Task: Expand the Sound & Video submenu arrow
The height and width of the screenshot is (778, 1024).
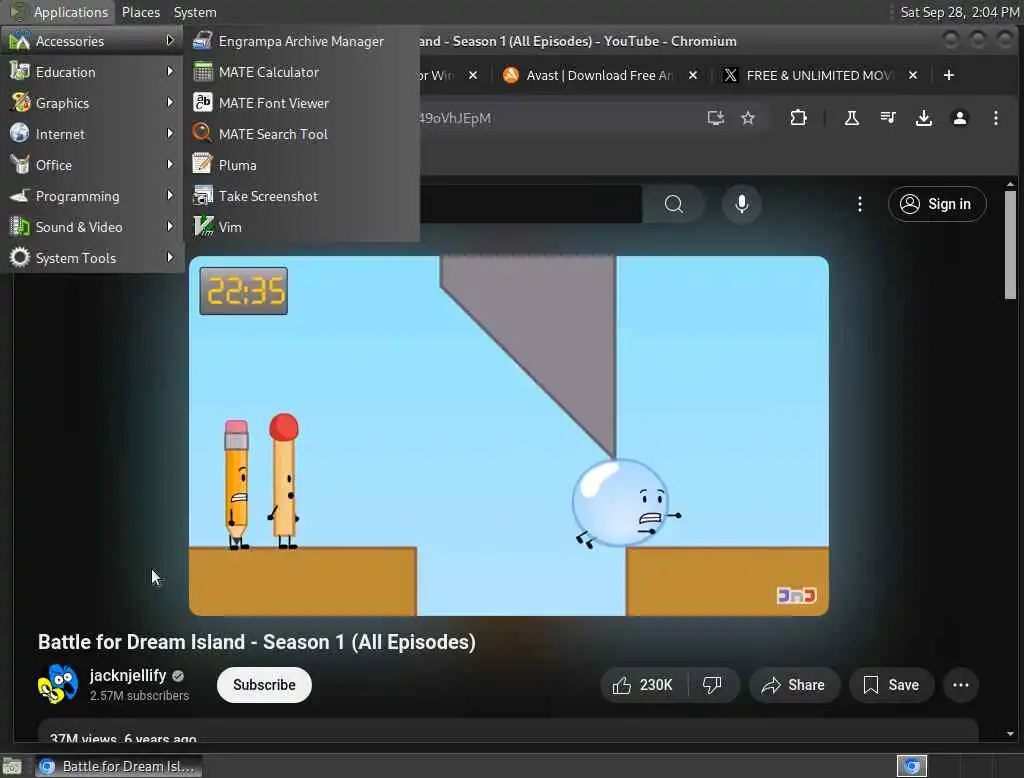Action: point(170,226)
